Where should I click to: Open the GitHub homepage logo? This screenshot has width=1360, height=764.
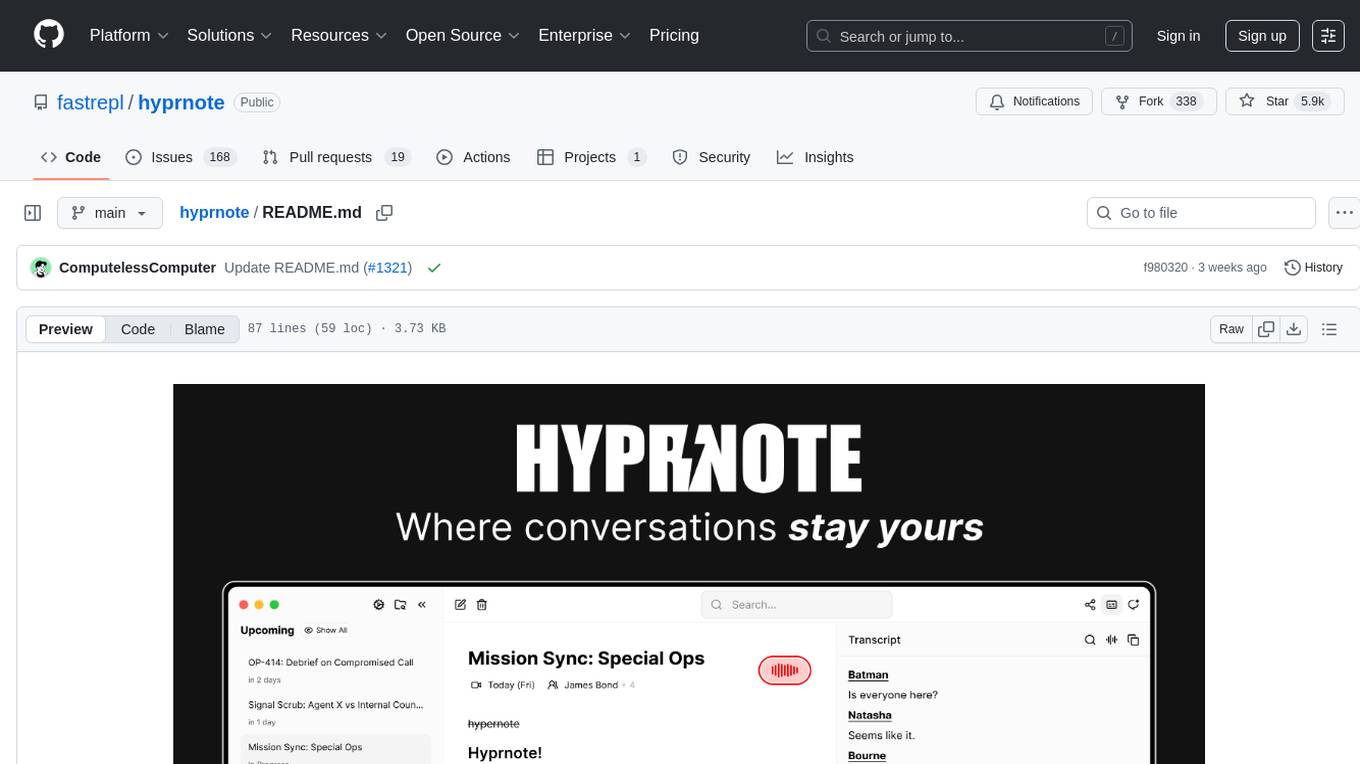tap(49, 35)
